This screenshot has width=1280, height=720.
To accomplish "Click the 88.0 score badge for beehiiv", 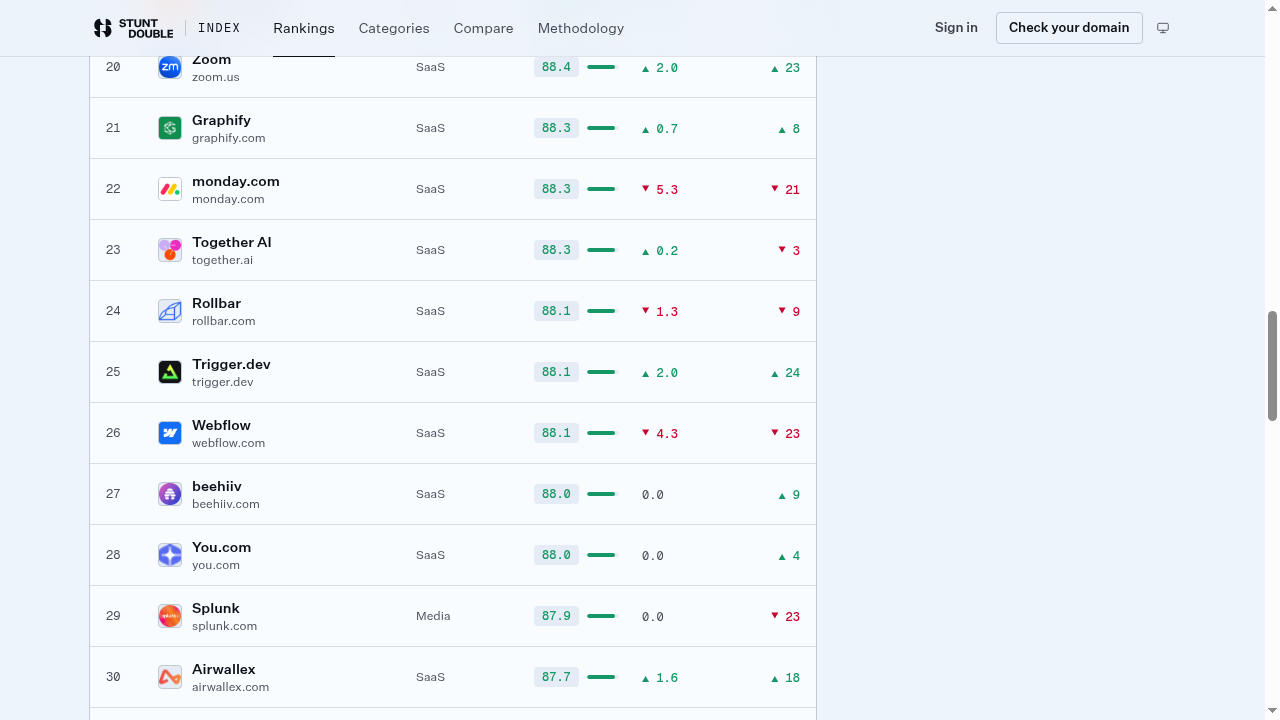I will 556,494.
